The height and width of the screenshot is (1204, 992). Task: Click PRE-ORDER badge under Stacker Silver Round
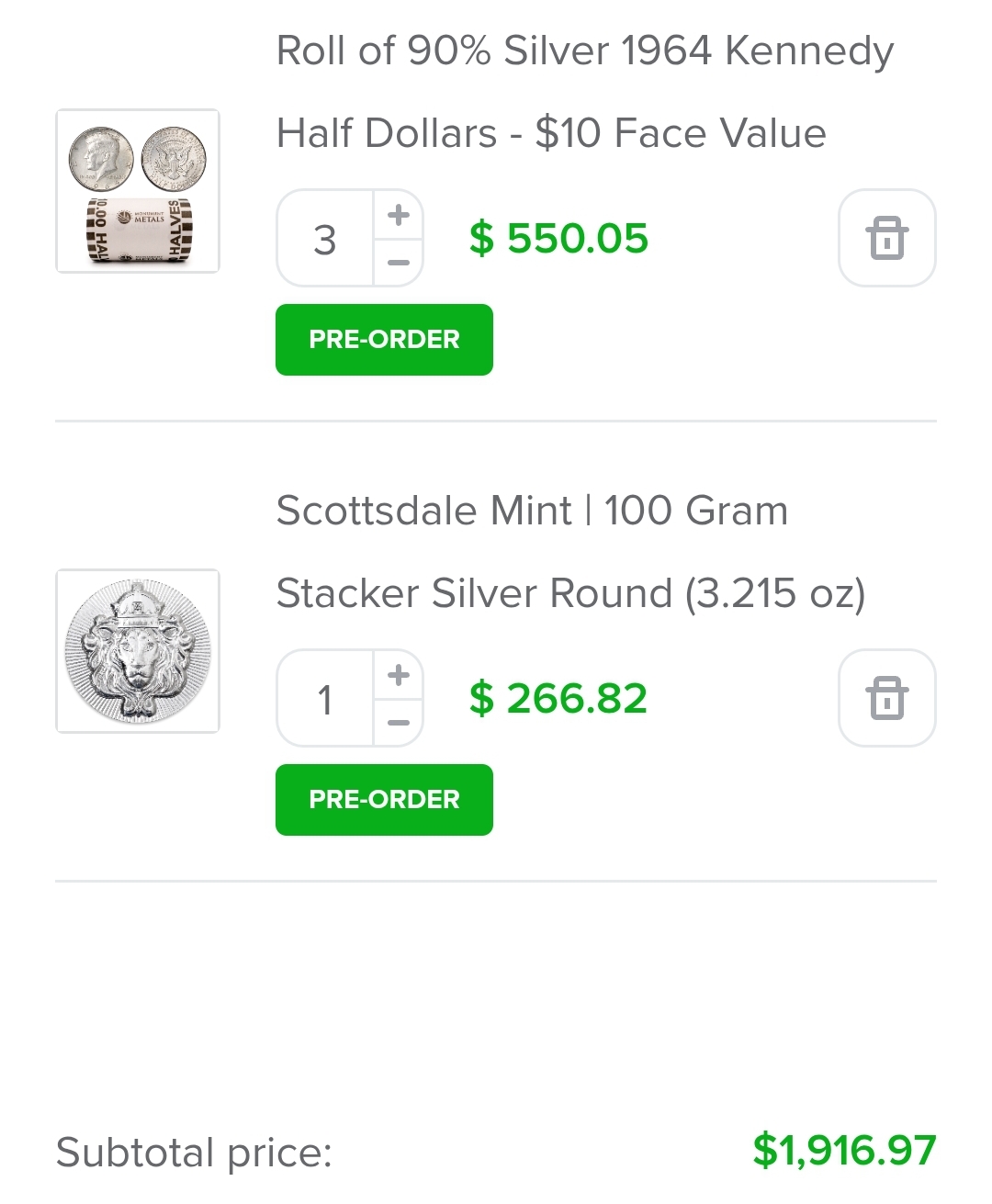pos(384,800)
